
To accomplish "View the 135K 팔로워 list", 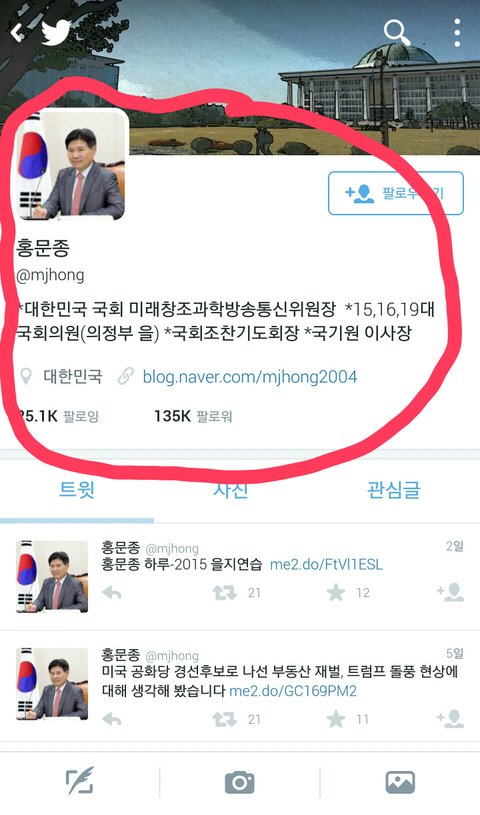I will click(193, 416).
